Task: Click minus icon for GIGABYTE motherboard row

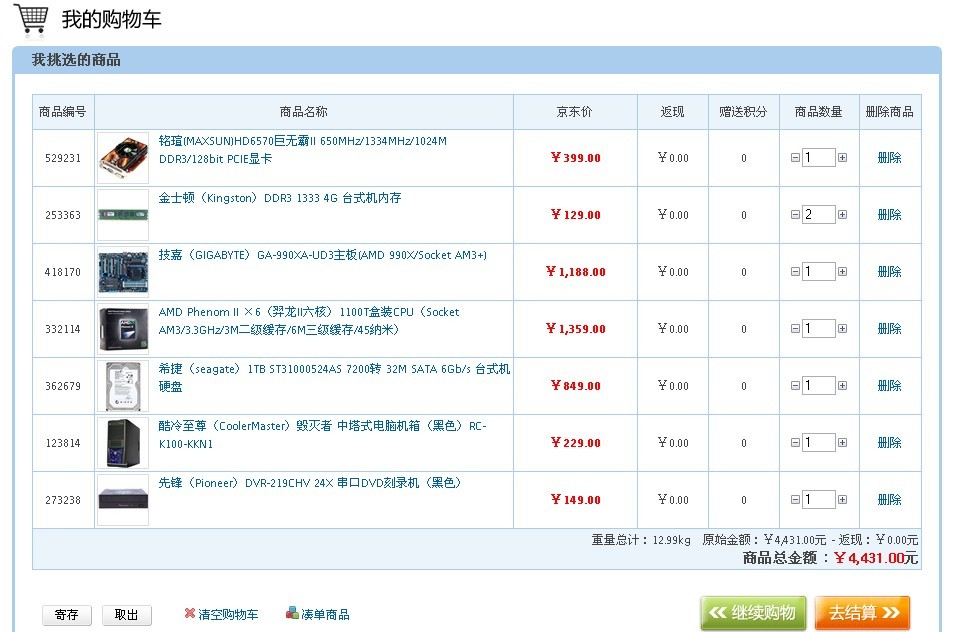Action: [795, 272]
